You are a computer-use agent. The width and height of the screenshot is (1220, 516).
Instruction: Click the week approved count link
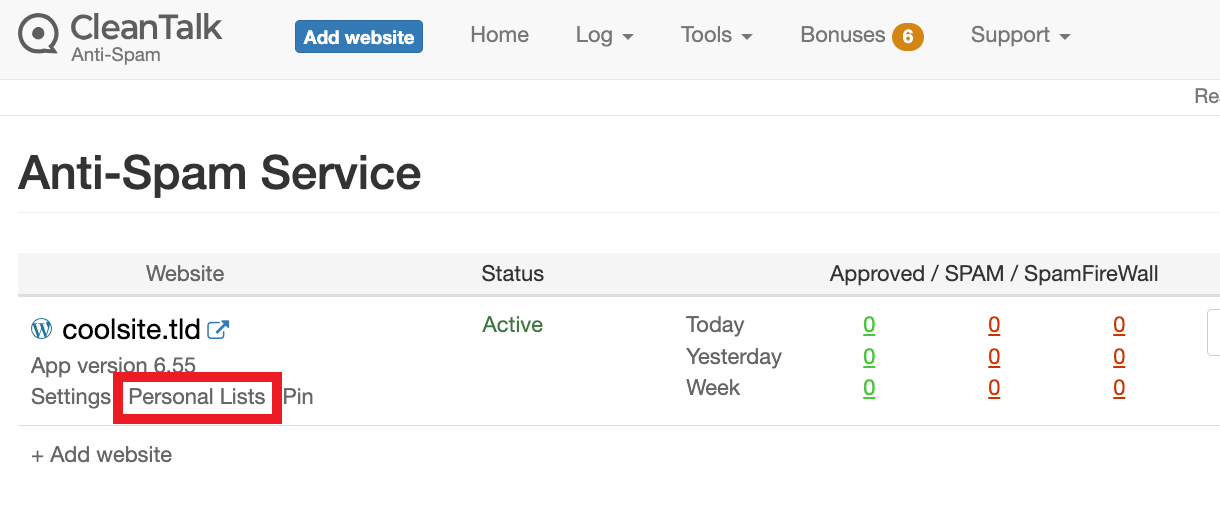tap(869, 388)
